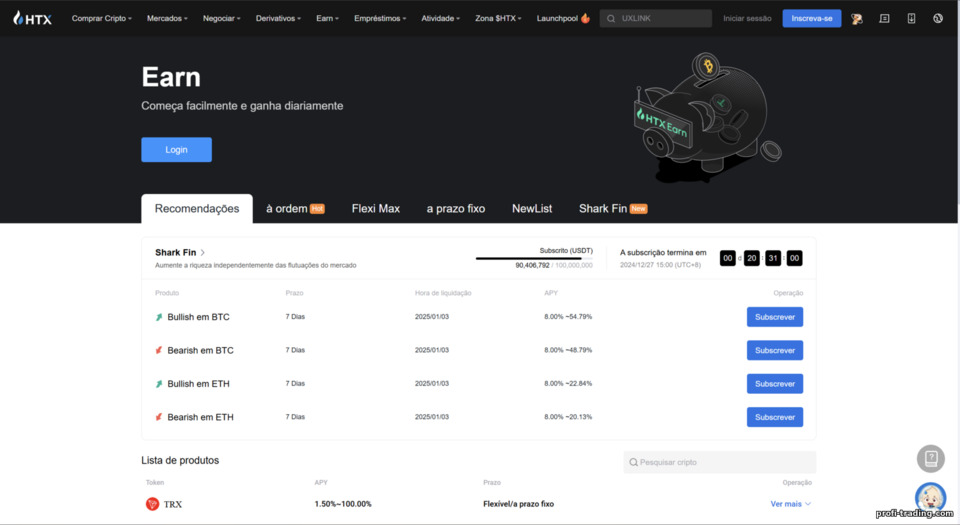Viewport: 960px width, 525px height.
Task: Open the support chat avatar icon
Action: click(x=931, y=497)
